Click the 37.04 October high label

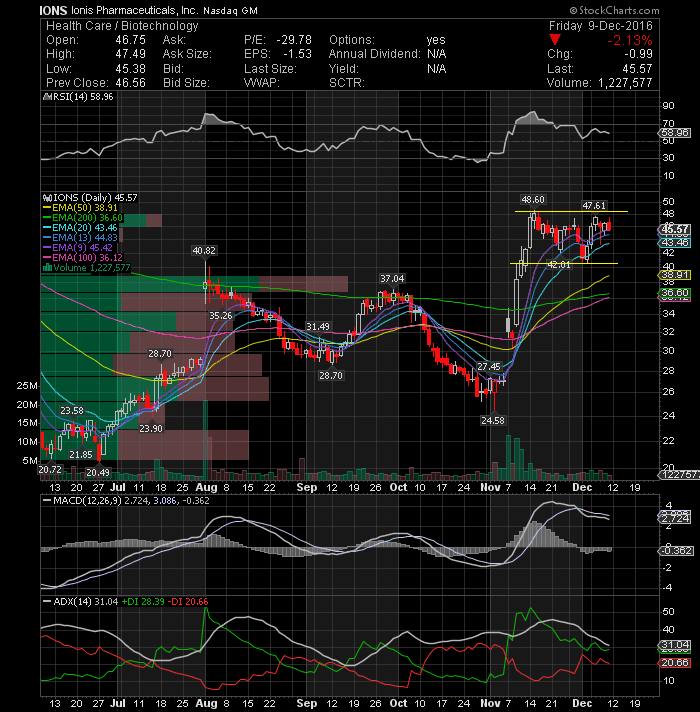[x=392, y=278]
